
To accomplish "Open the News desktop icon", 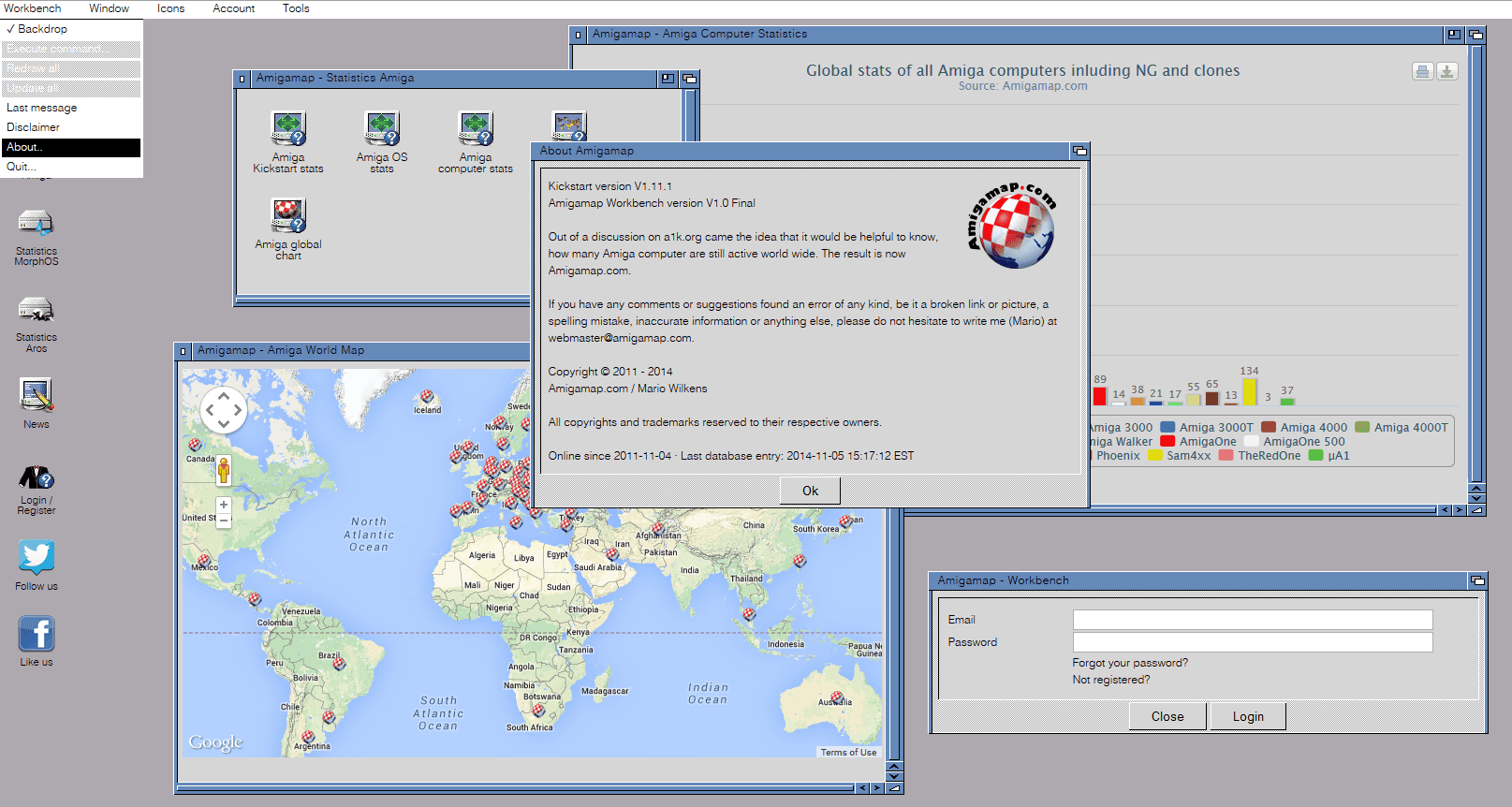I will pos(36,396).
